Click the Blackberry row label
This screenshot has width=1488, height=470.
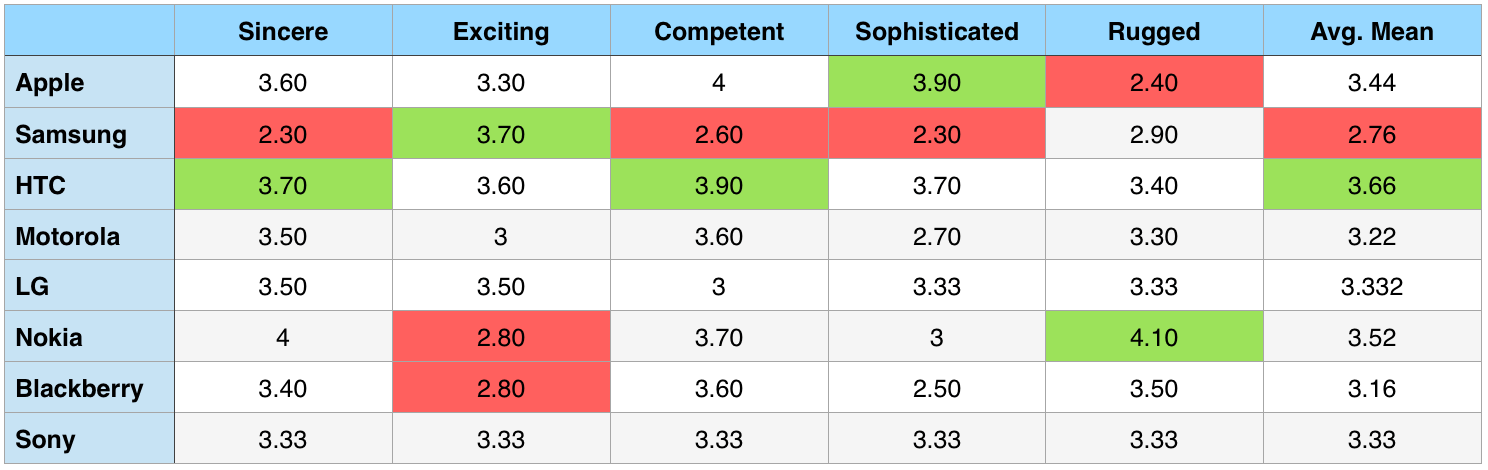click(80, 388)
